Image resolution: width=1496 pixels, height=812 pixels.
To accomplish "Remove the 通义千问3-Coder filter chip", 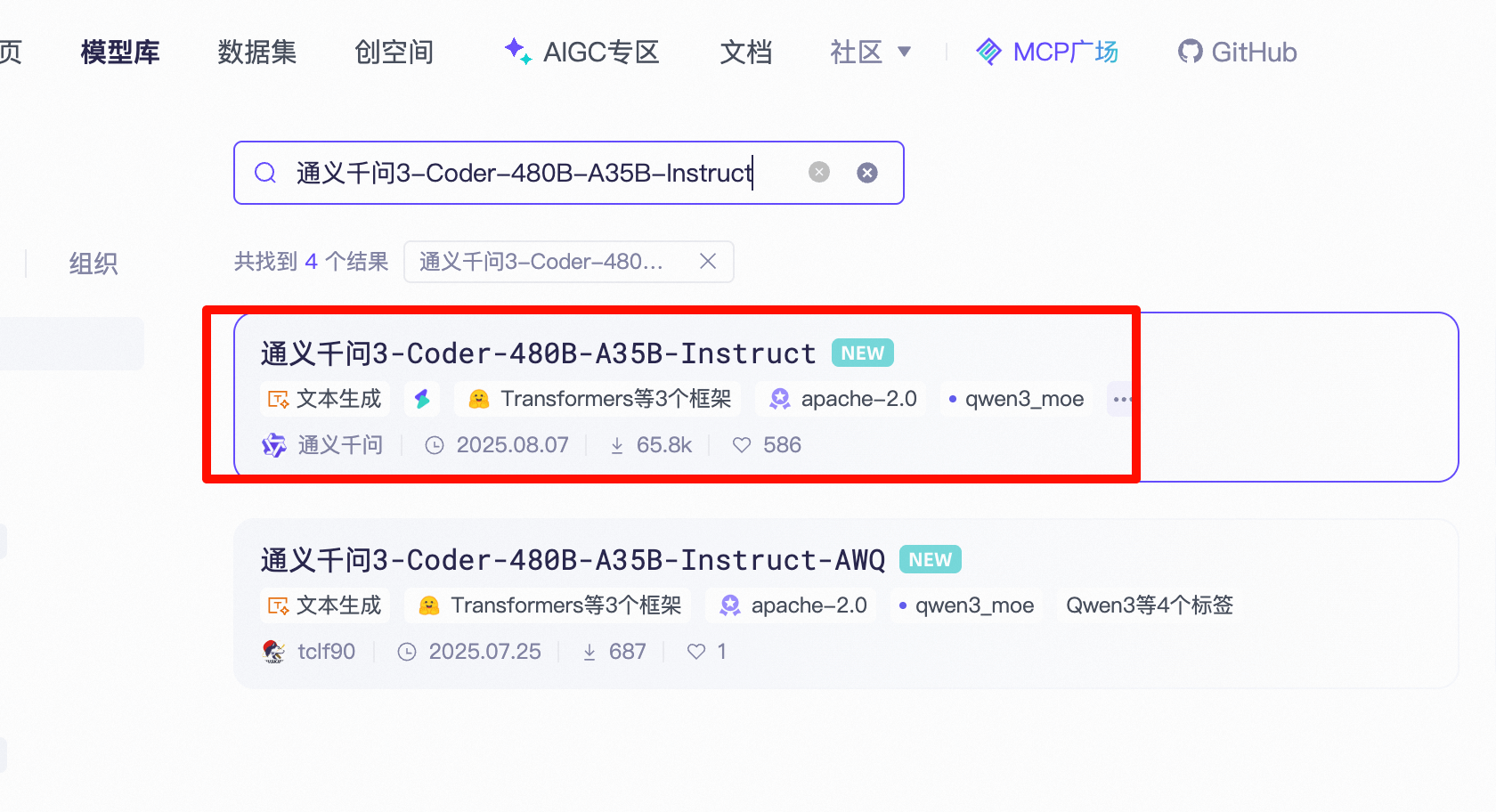I will 708,261.
